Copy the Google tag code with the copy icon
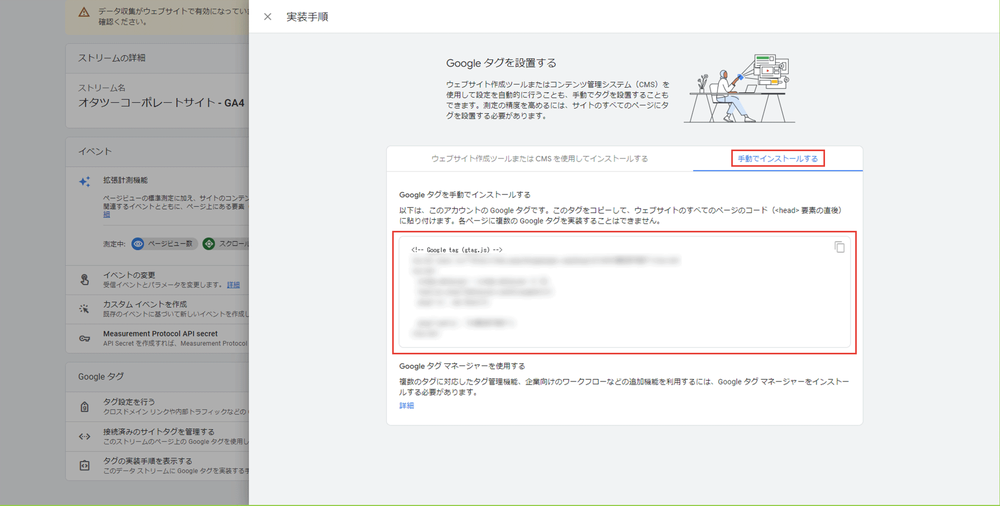 (839, 247)
